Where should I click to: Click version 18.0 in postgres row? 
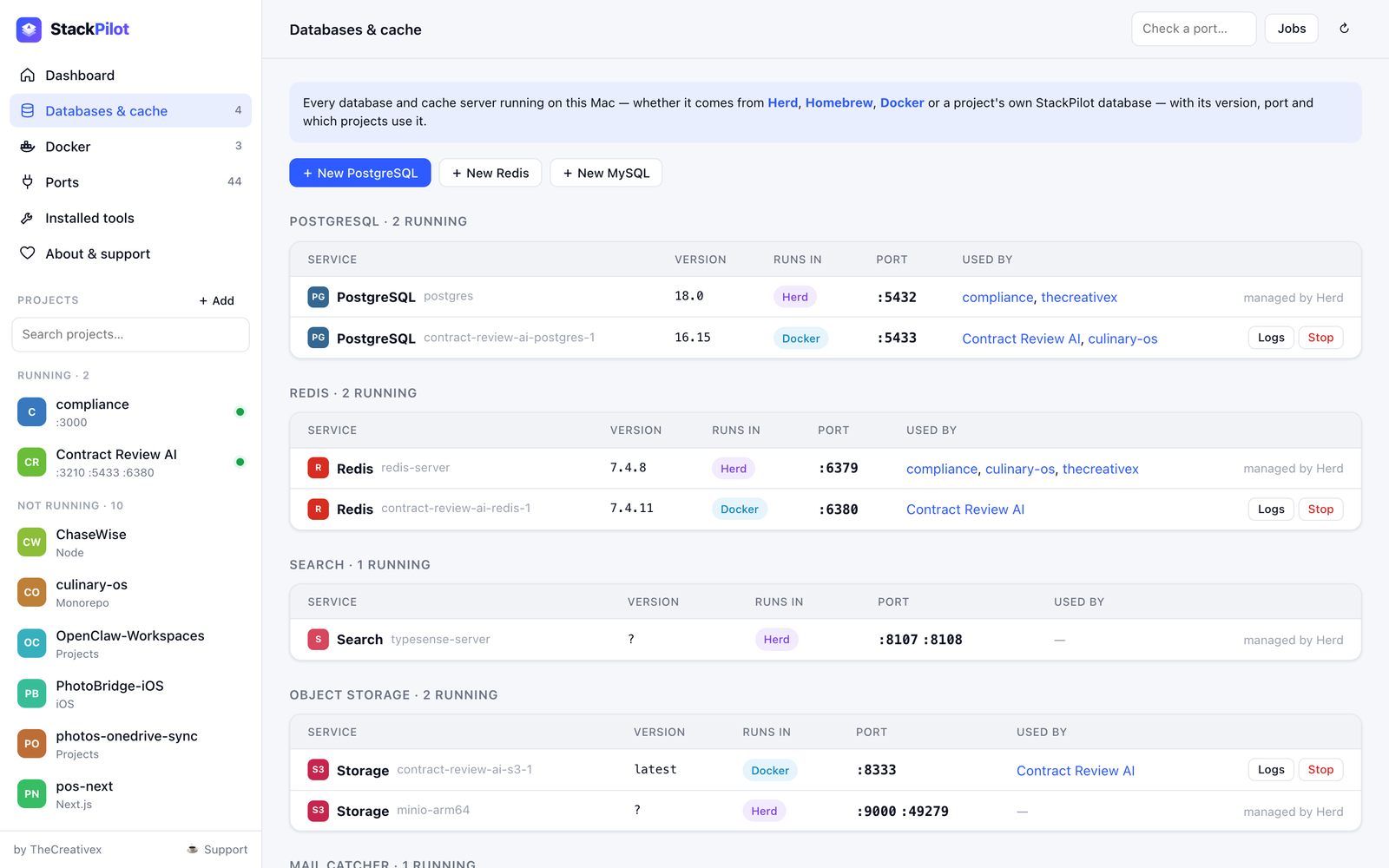(689, 296)
